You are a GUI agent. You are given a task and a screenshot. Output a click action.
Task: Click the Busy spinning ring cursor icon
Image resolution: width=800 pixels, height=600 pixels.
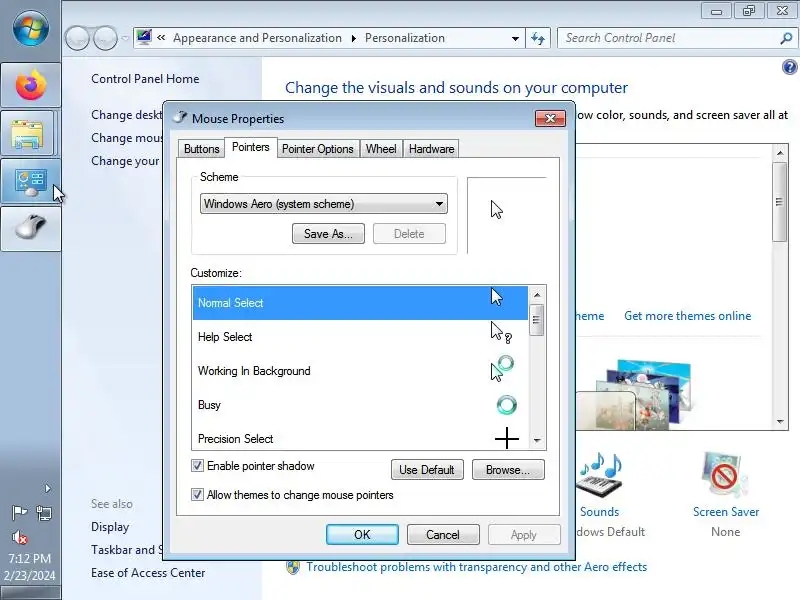tap(507, 405)
